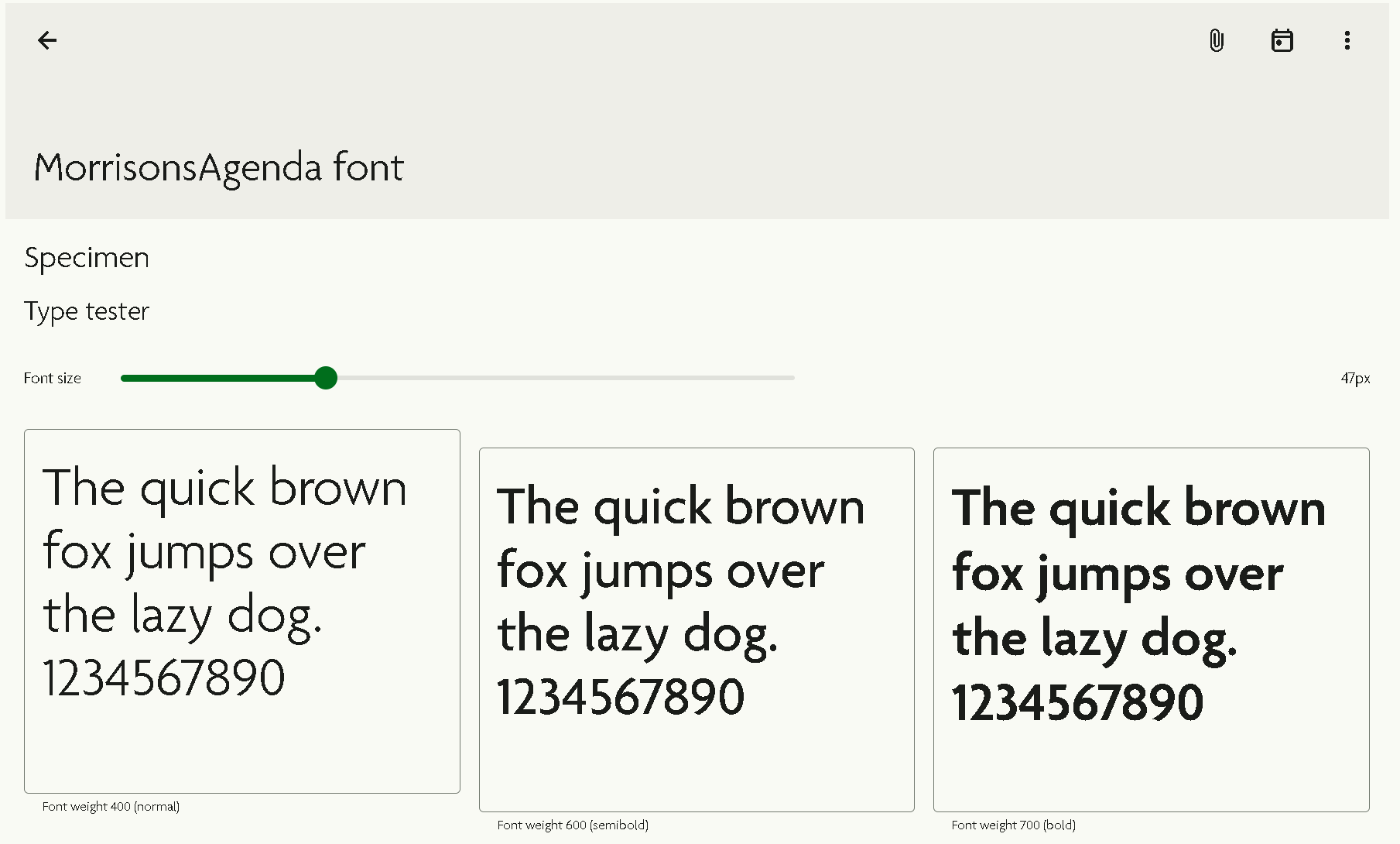The image size is (1400, 844).
Task: Click the digits line in bold sample
Action: pyautogui.click(x=1077, y=702)
